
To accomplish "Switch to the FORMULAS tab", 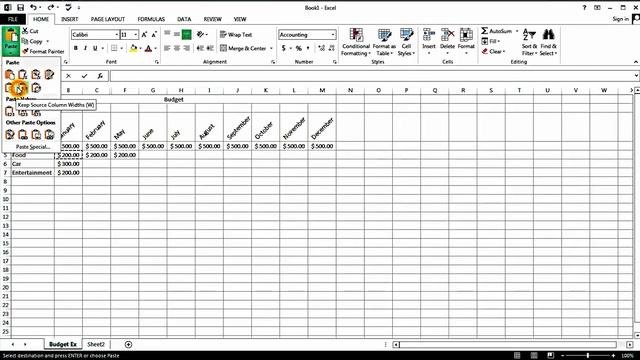I will coord(151,19).
